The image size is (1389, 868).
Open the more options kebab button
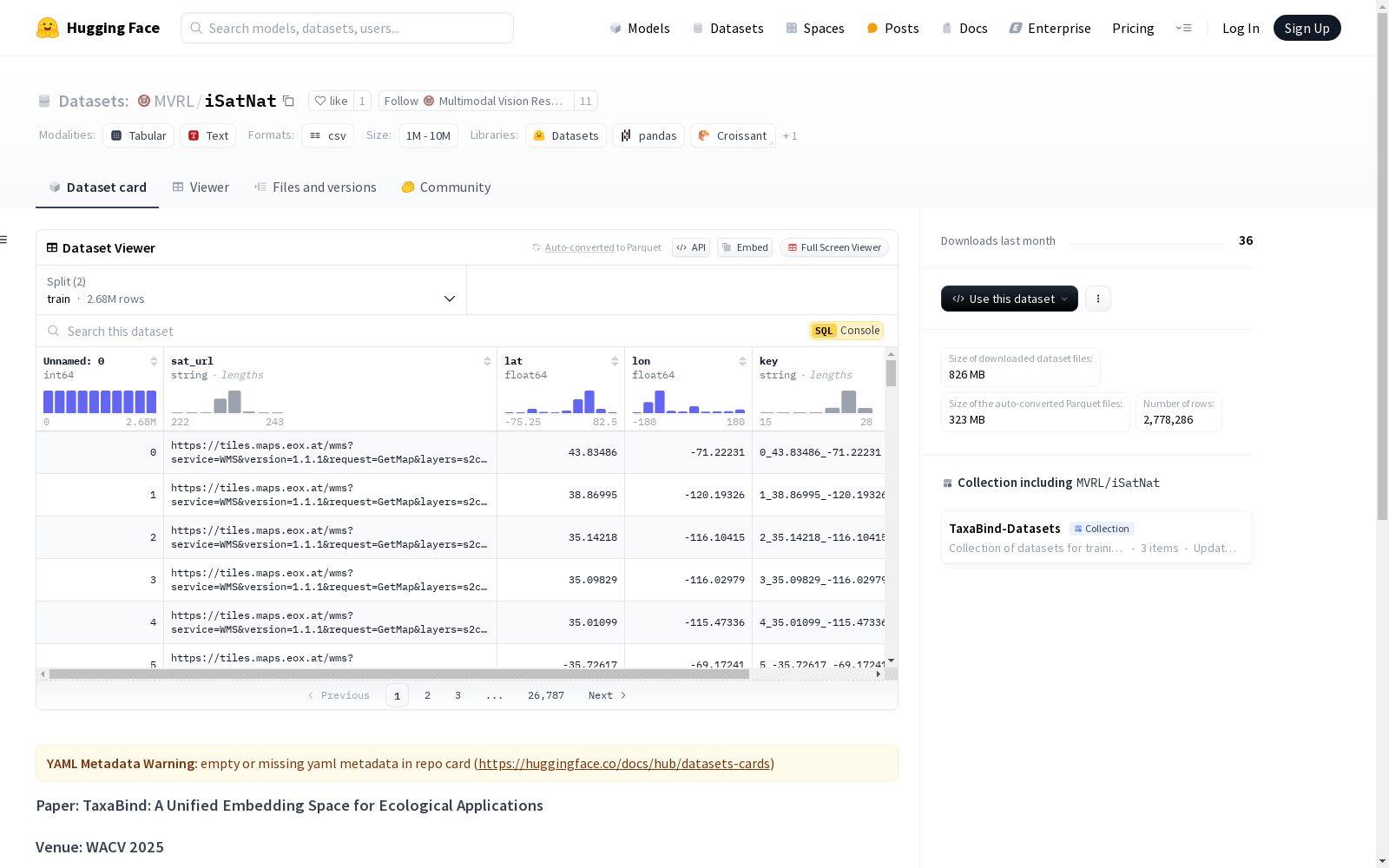1098,299
